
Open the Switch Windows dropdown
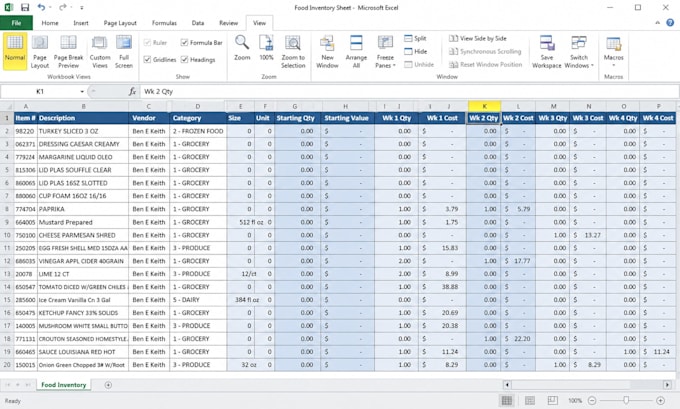pyautogui.click(x=579, y=52)
